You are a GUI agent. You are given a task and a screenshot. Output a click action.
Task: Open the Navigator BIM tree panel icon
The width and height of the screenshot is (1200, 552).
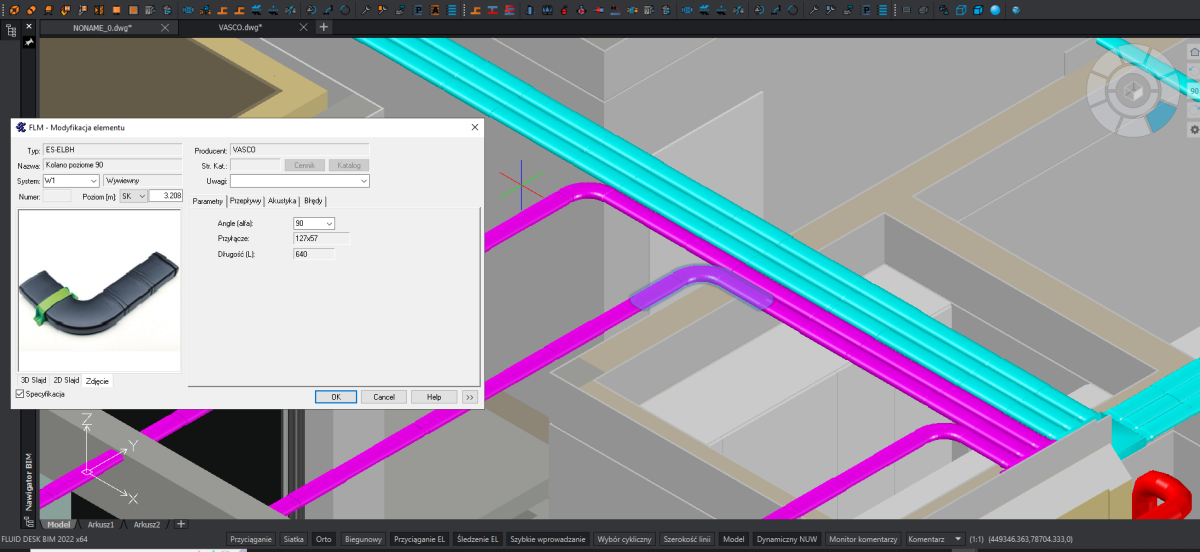11,31
